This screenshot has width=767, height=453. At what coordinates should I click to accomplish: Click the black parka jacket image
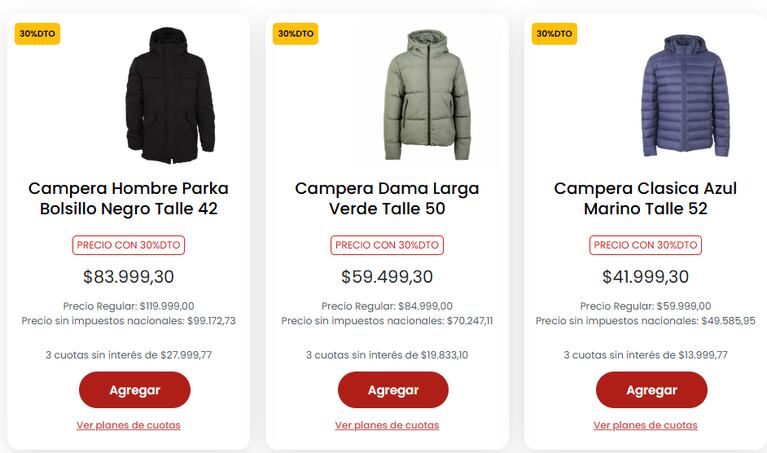pyautogui.click(x=170, y=96)
